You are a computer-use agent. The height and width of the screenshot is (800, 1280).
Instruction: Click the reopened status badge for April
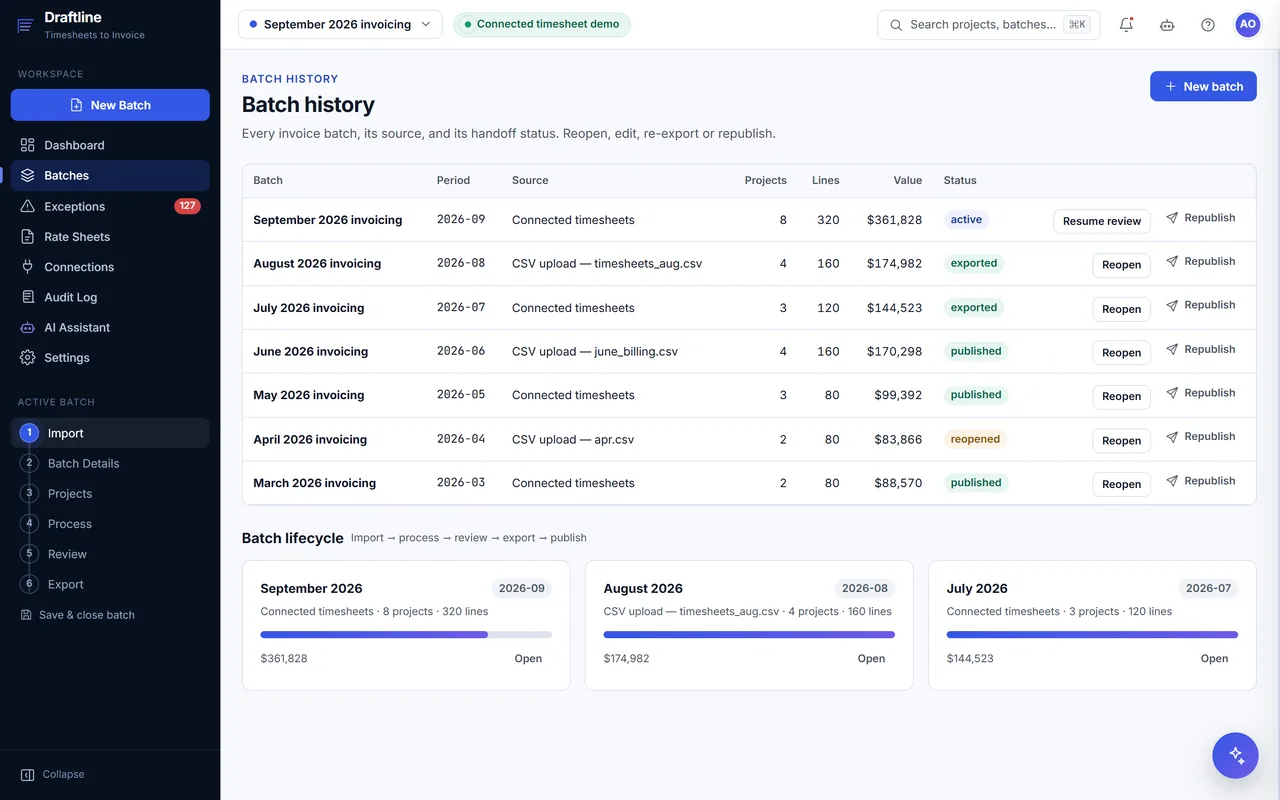click(x=975, y=439)
